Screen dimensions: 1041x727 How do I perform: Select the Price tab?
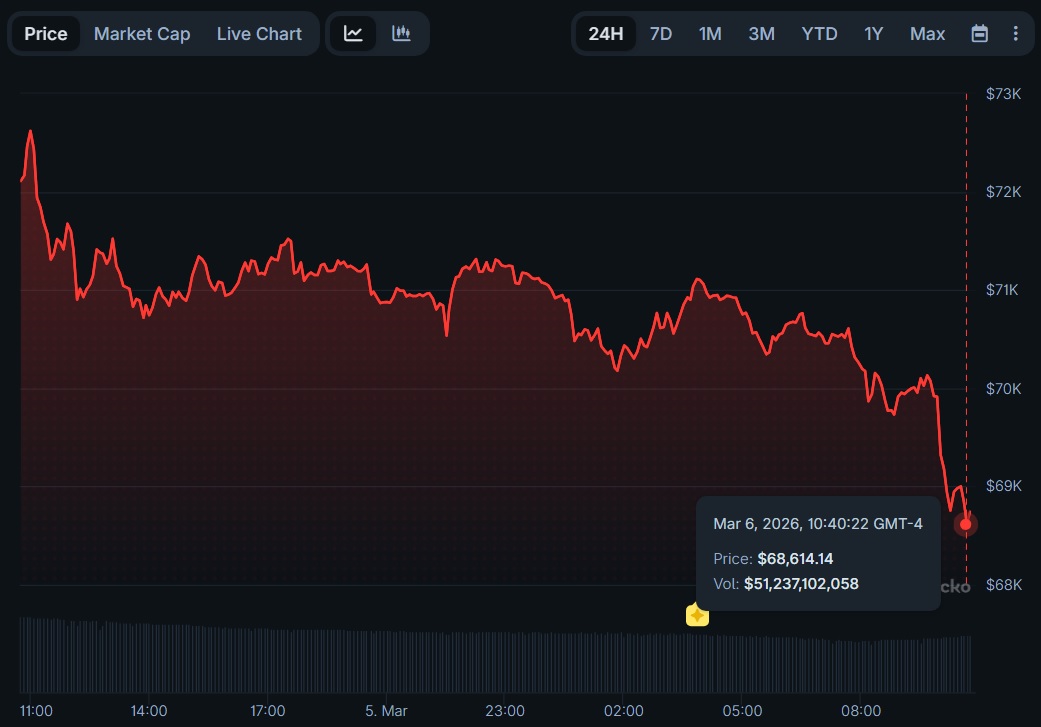tap(46, 34)
